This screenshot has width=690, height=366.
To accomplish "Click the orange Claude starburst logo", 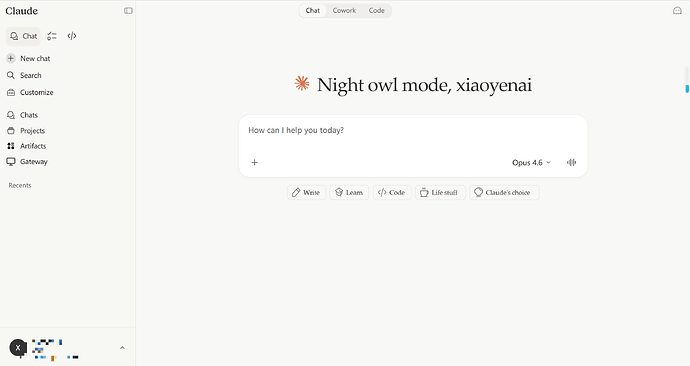I will pyautogui.click(x=302, y=84).
